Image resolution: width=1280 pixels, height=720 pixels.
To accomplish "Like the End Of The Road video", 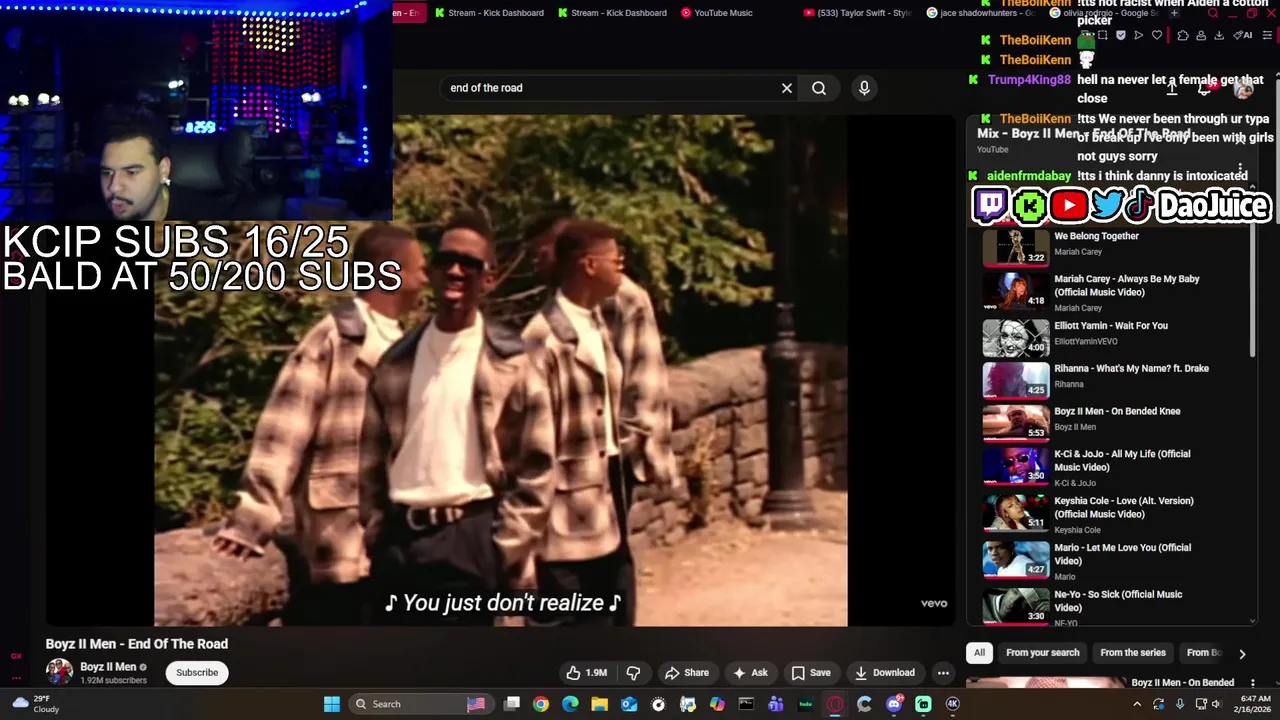I will [x=587, y=673].
